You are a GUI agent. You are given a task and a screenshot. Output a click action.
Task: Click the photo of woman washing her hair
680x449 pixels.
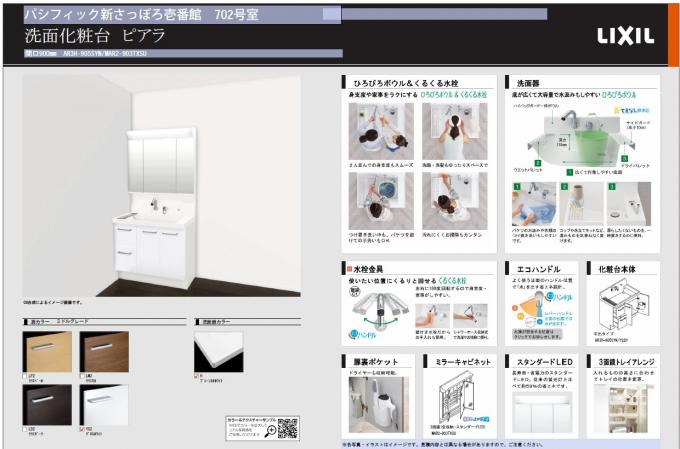(x=454, y=131)
